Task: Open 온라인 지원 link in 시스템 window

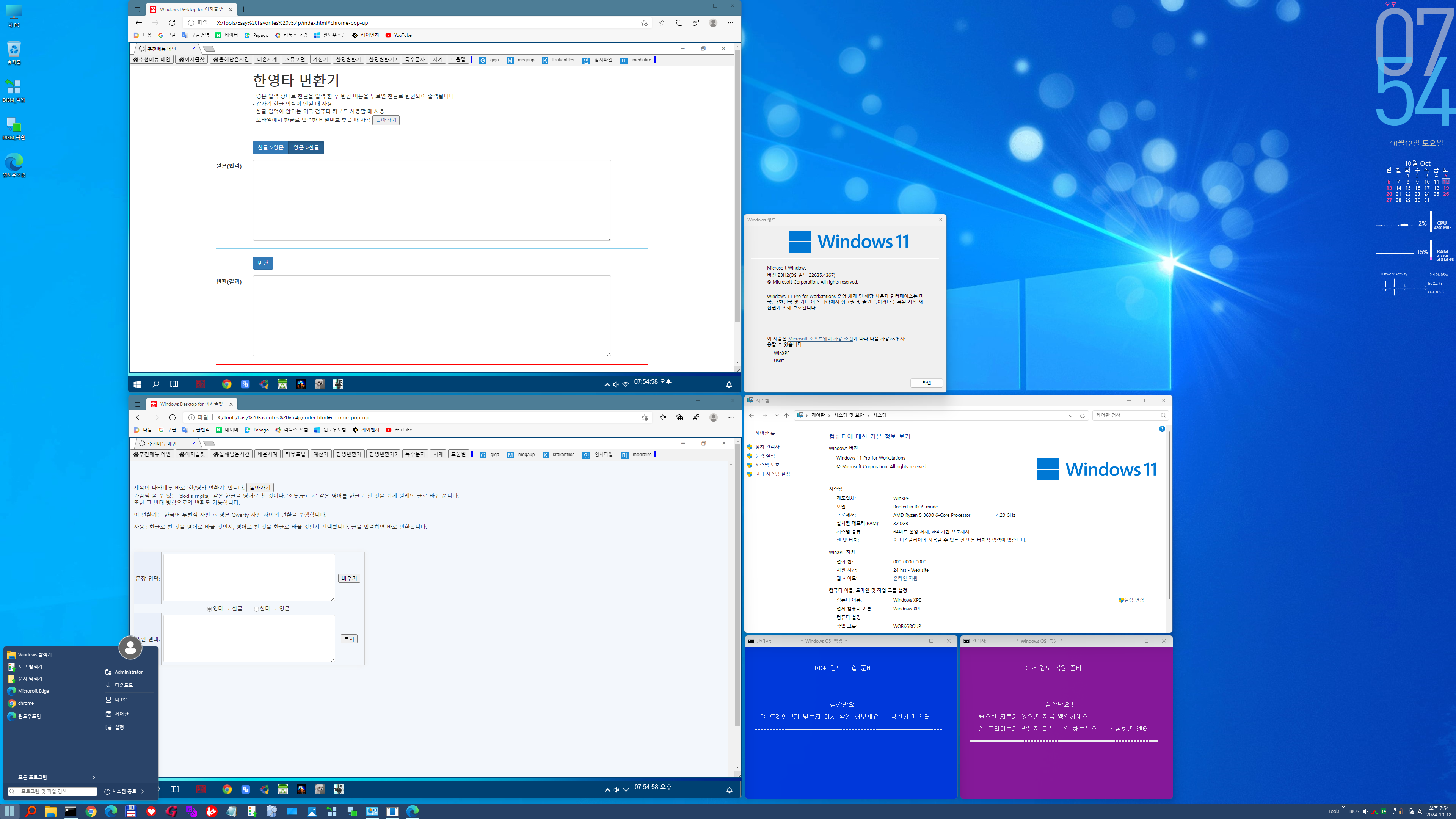Action: [x=905, y=578]
